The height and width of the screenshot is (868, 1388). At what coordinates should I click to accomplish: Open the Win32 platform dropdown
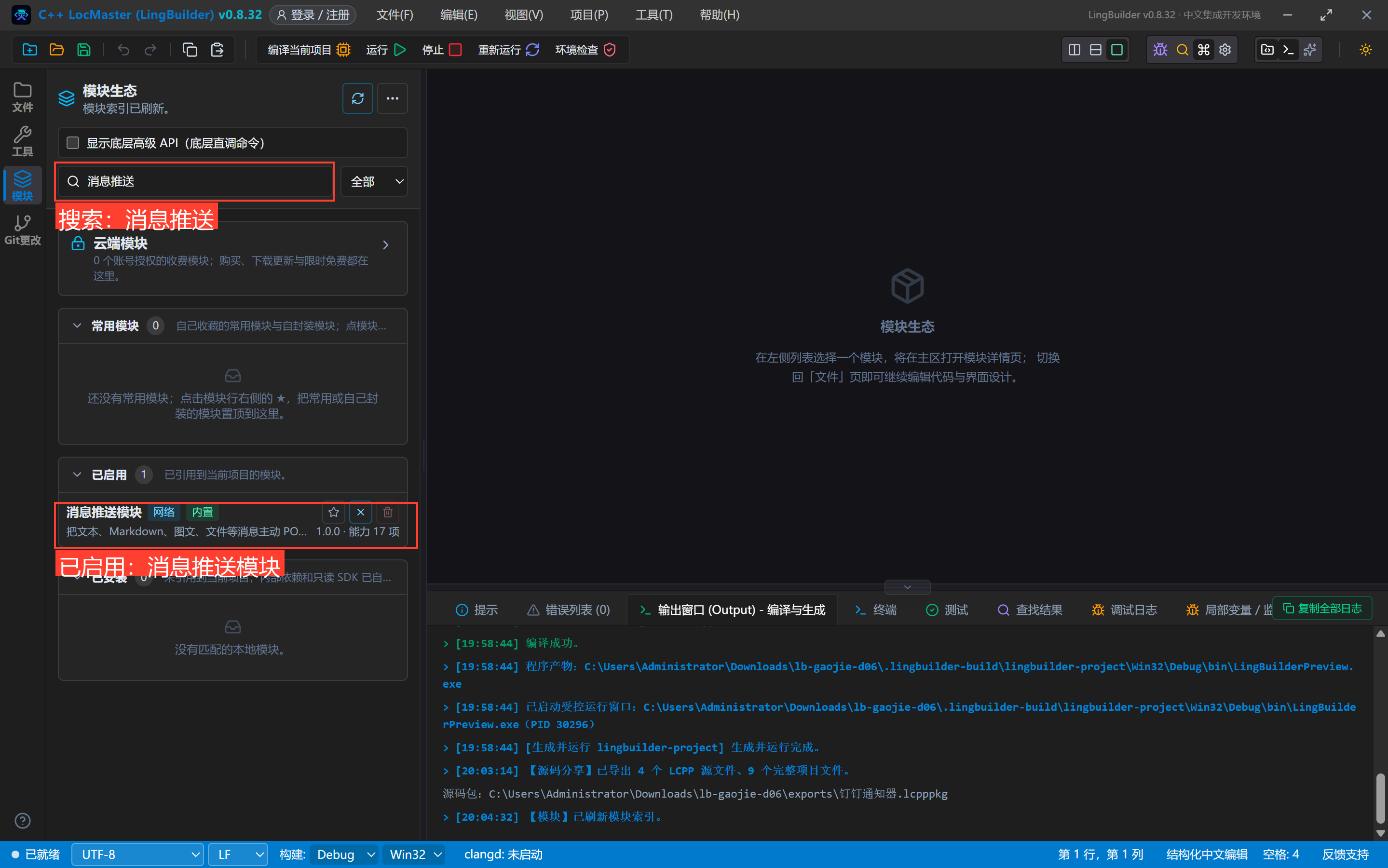point(414,854)
